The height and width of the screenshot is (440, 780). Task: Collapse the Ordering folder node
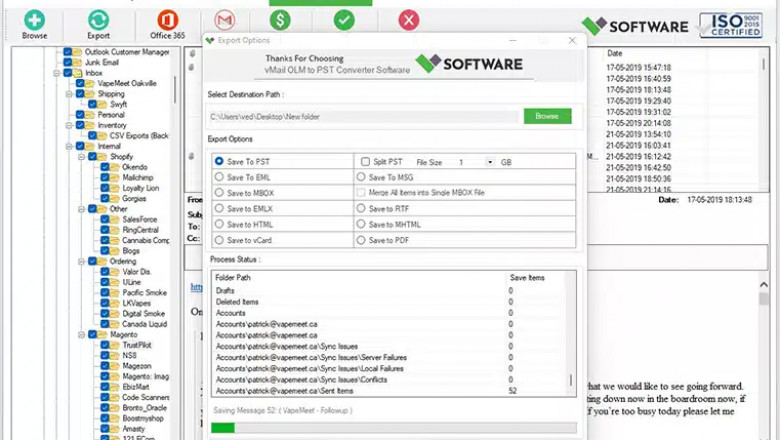pos(82,261)
